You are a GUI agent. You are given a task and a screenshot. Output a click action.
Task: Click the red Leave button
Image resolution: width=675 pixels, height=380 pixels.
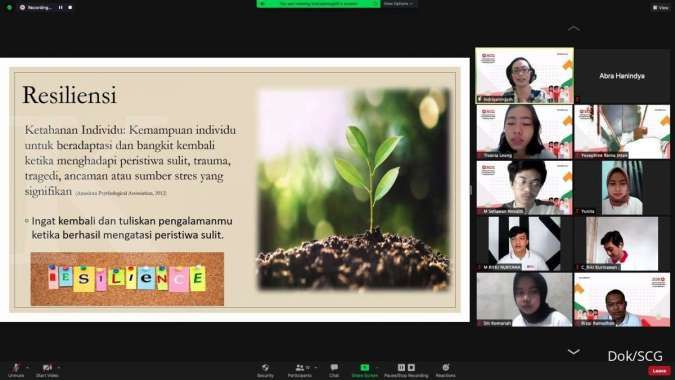pos(659,371)
